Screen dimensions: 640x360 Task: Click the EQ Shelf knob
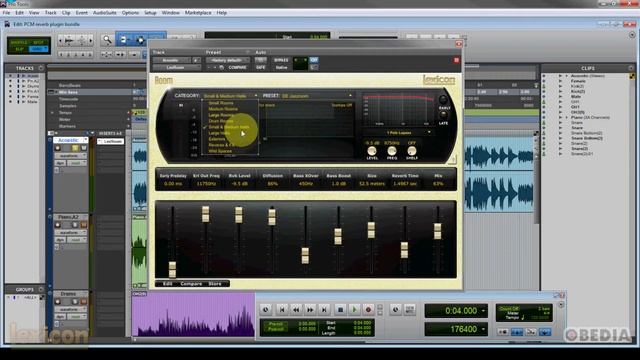tap(411, 151)
